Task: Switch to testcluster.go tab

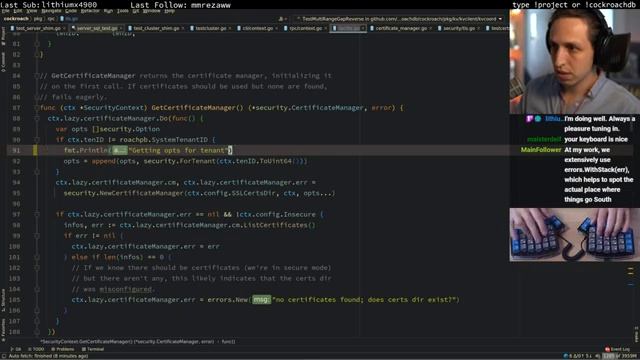Action: click(211, 28)
